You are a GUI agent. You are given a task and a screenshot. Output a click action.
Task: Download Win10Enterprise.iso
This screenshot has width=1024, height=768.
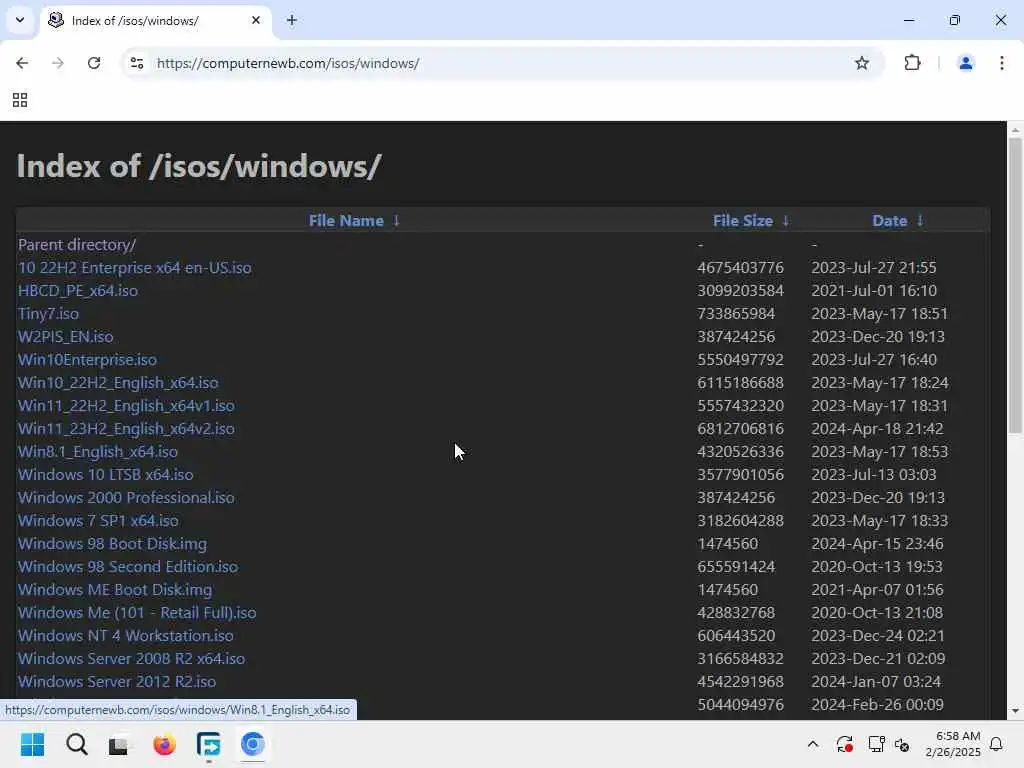pyautogui.click(x=88, y=360)
